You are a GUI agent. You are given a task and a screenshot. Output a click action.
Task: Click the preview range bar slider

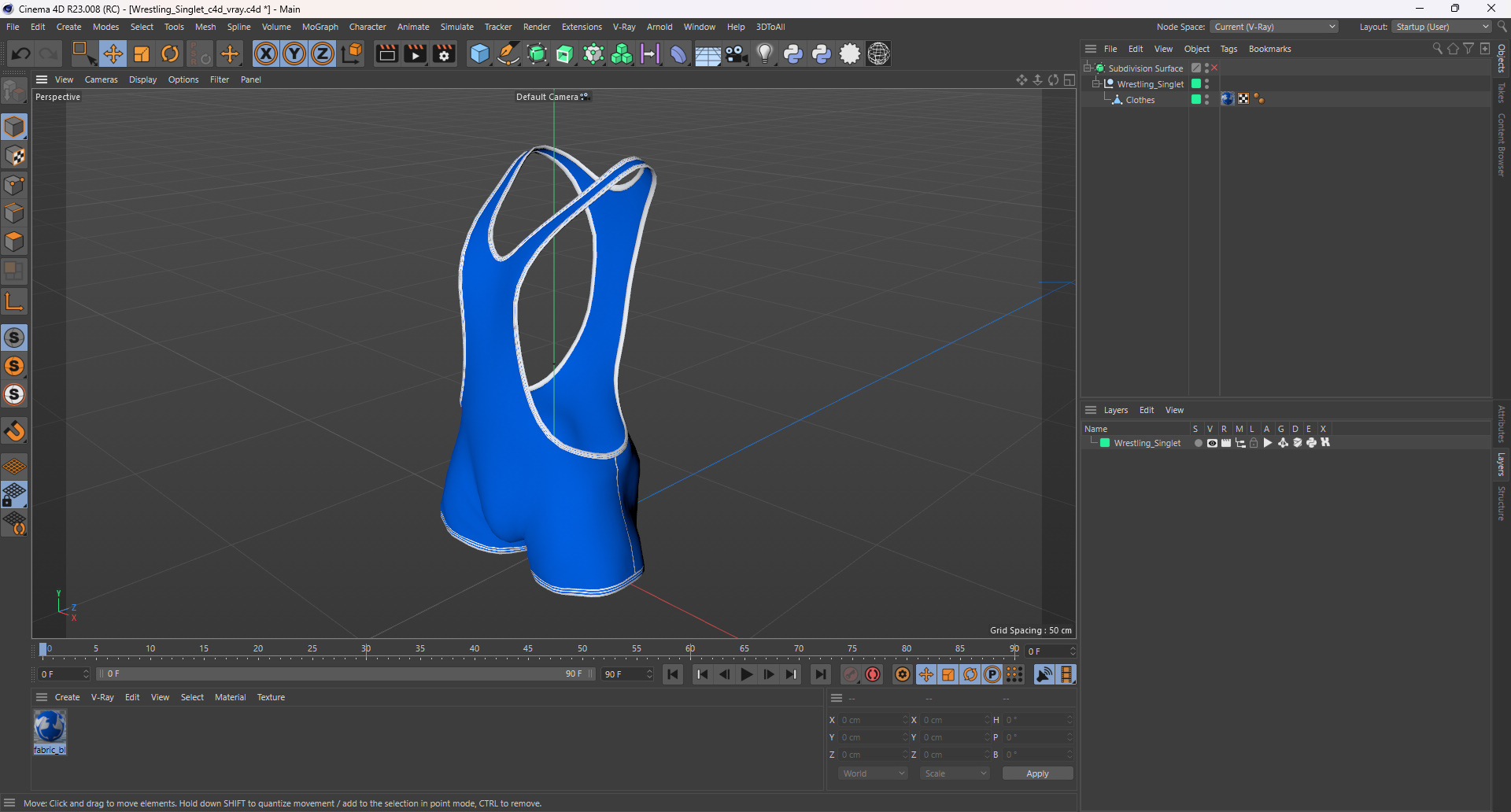pos(345,674)
